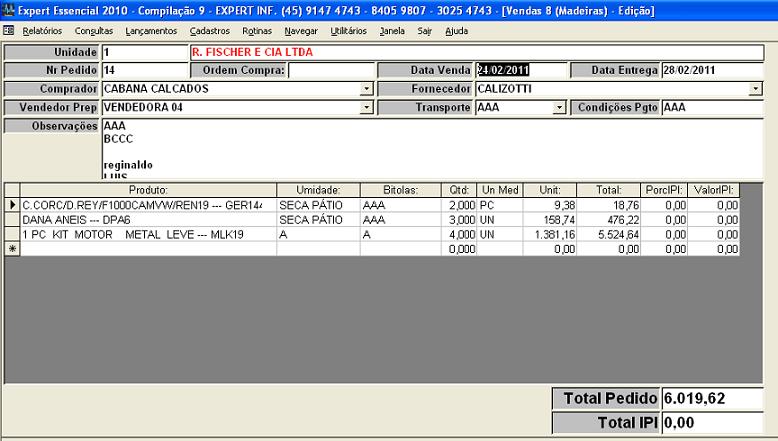Click the Produto column header
Image resolution: width=778 pixels, height=441 pixels.
(x=148, y=189)
